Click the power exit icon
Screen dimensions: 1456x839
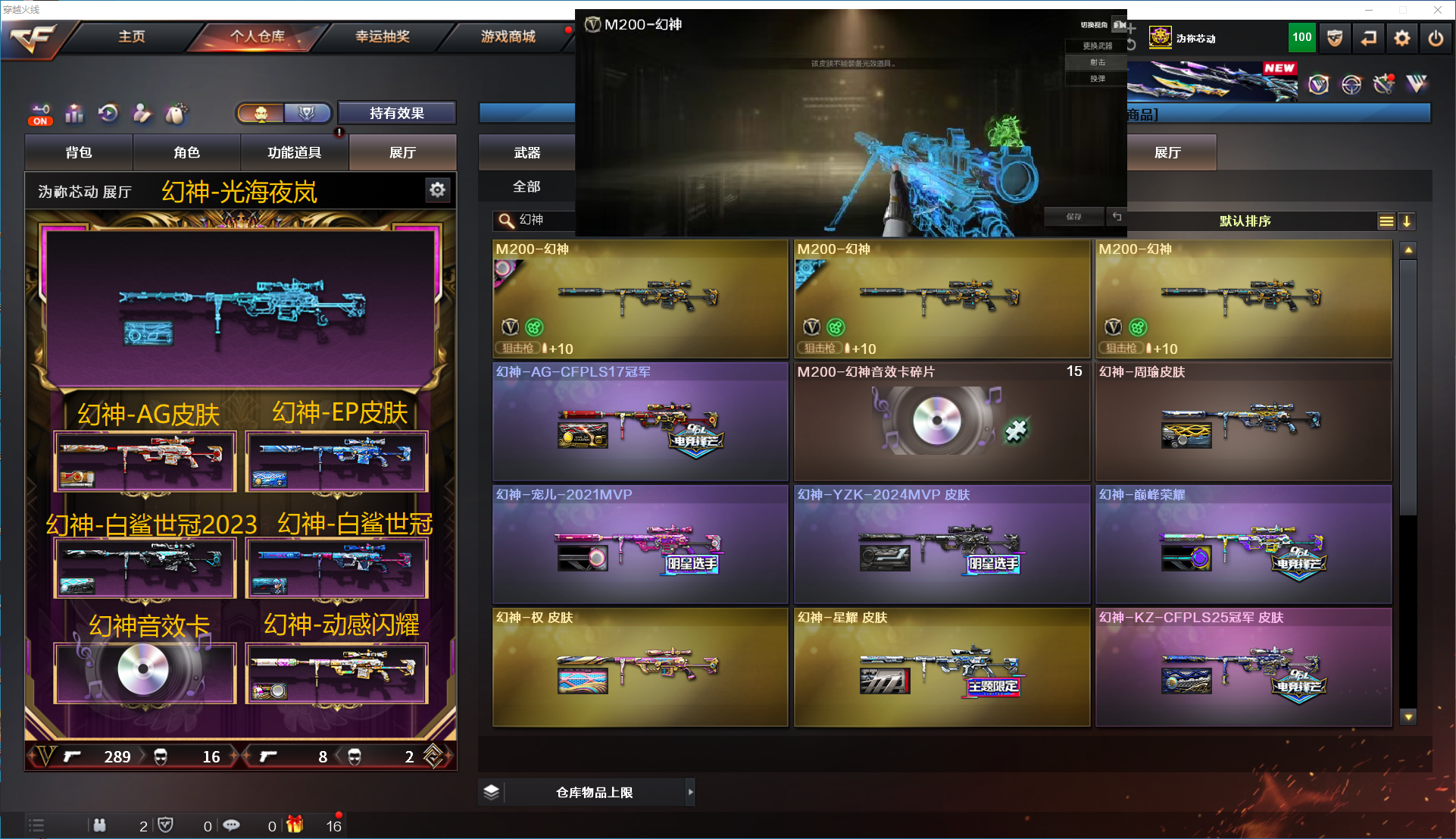pyautogui.click(x=1436, y=38)
